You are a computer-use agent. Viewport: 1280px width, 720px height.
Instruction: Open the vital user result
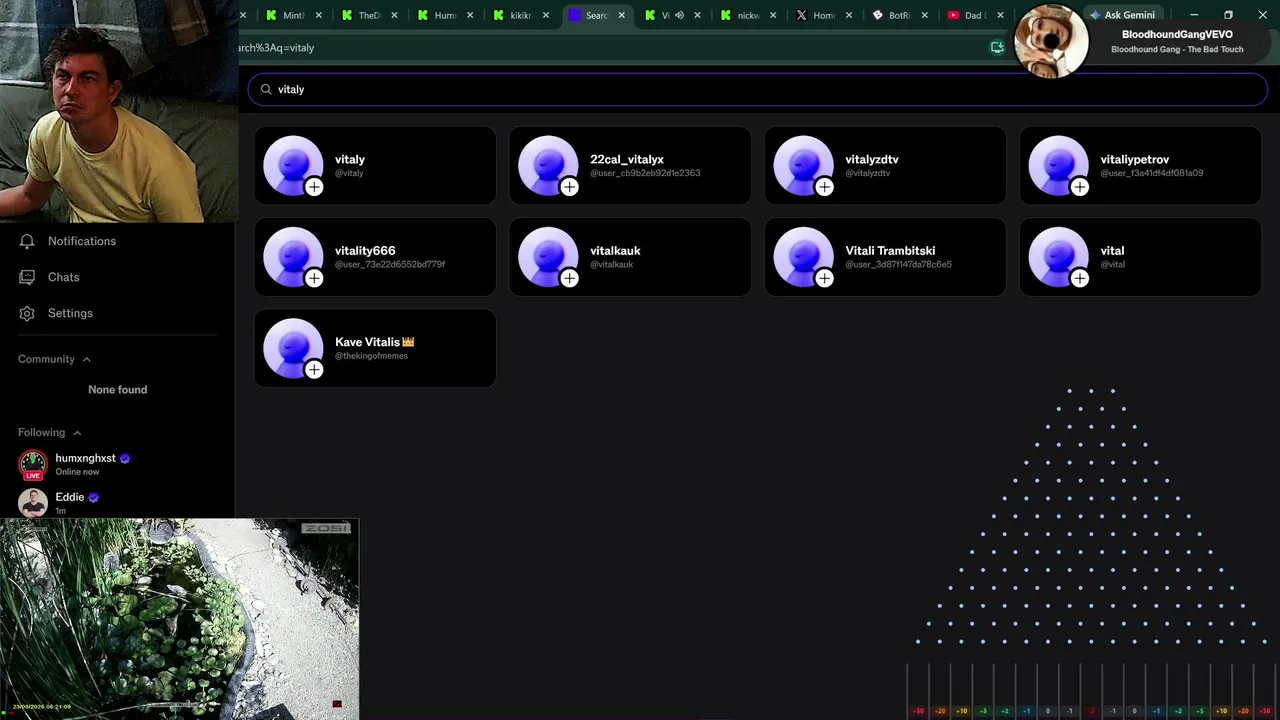point(1140,257)
